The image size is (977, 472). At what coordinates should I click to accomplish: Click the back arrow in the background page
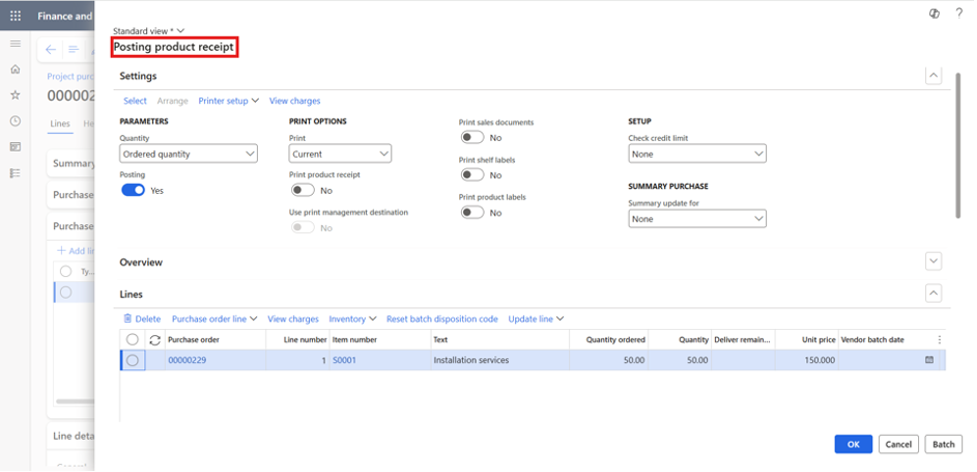tap(51, 50)
